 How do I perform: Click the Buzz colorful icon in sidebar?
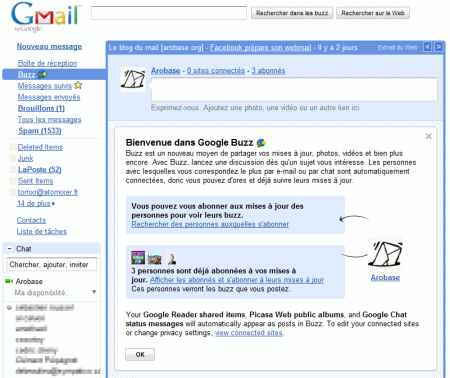42,74
